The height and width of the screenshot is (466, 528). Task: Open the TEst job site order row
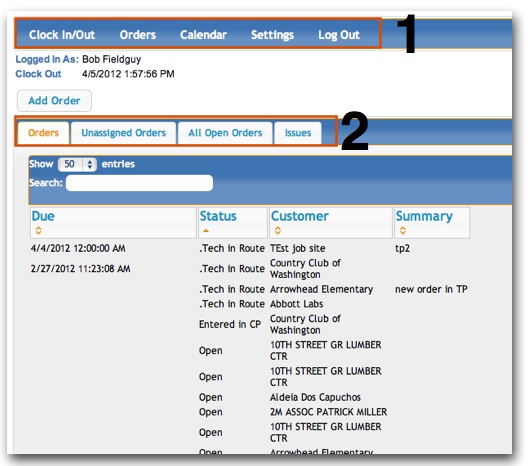point(249,248)
